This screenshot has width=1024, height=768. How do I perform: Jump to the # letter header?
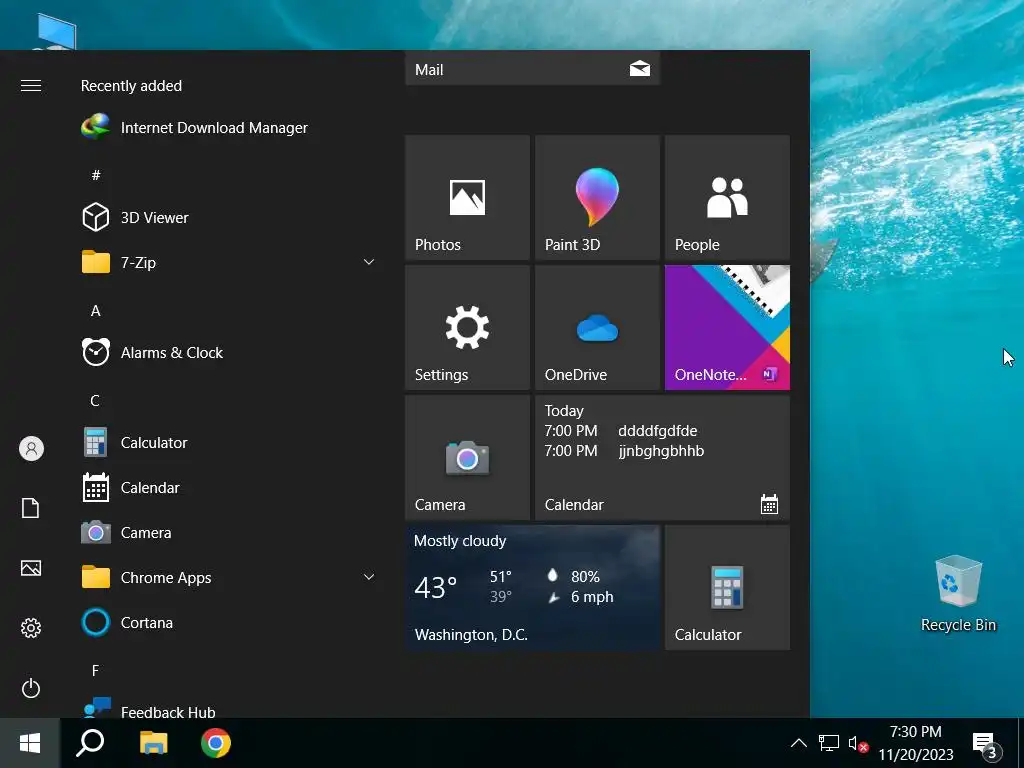coord(96,175)
